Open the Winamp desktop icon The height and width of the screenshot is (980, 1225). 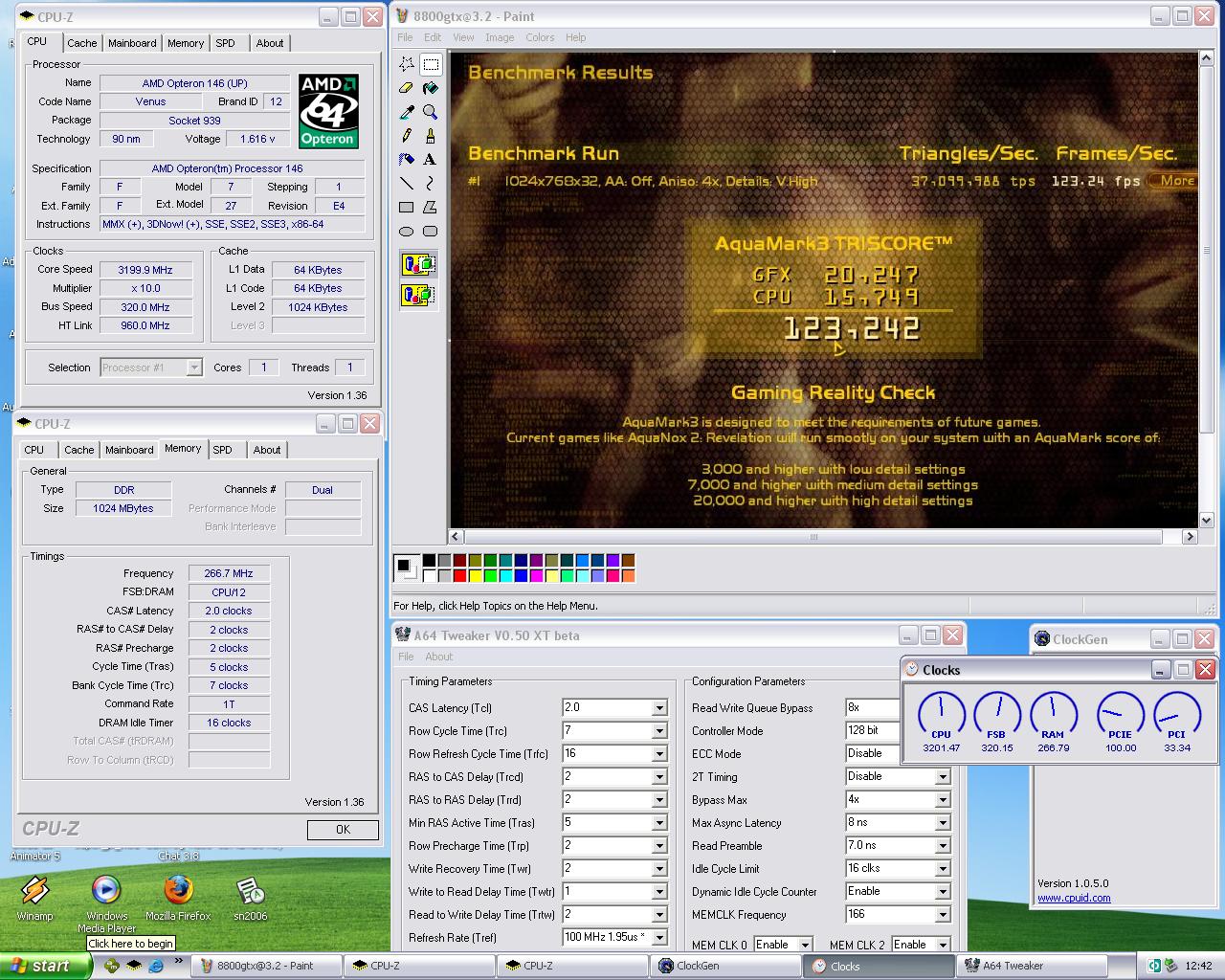[x=35, y=899]
